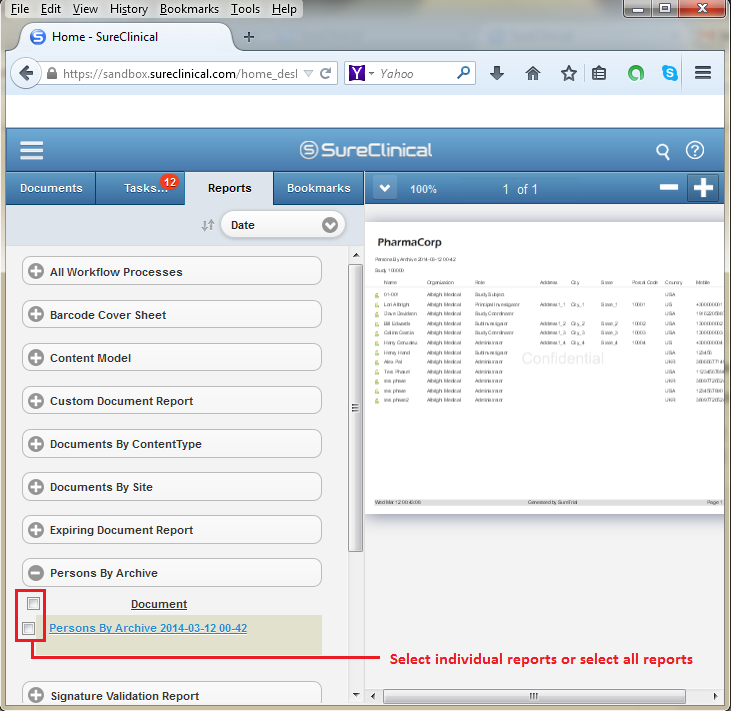
Task: Click the preview horizontal scrollbar thumb
Action: [x=534, y=696]
